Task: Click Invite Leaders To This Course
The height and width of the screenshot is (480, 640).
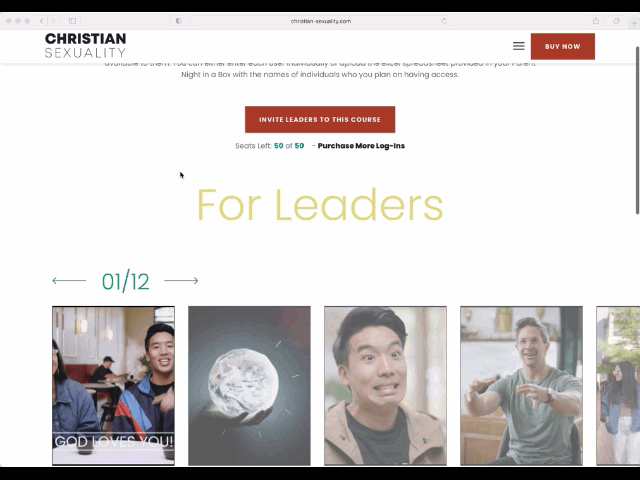Action: click(x=320, y=119)
